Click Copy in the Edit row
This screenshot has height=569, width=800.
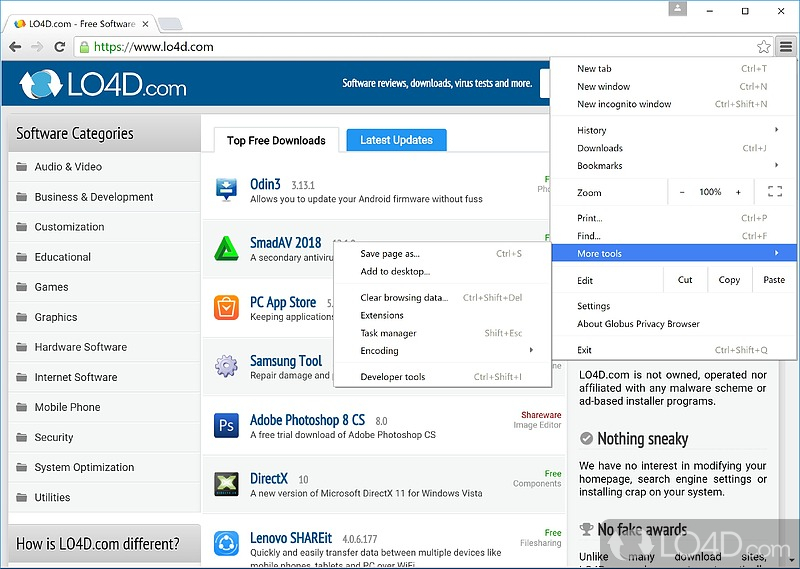tap(729, 280)
